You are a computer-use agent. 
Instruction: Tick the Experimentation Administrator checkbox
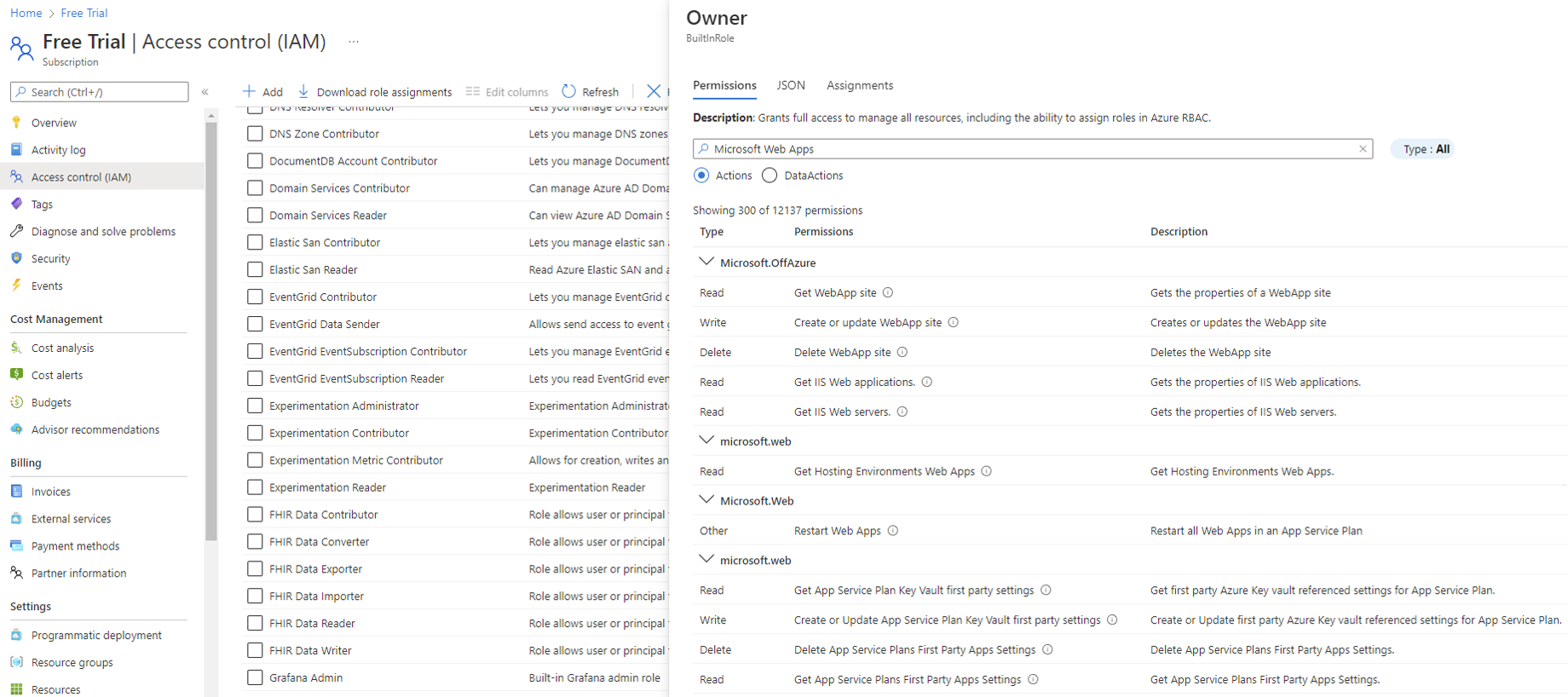255,406
